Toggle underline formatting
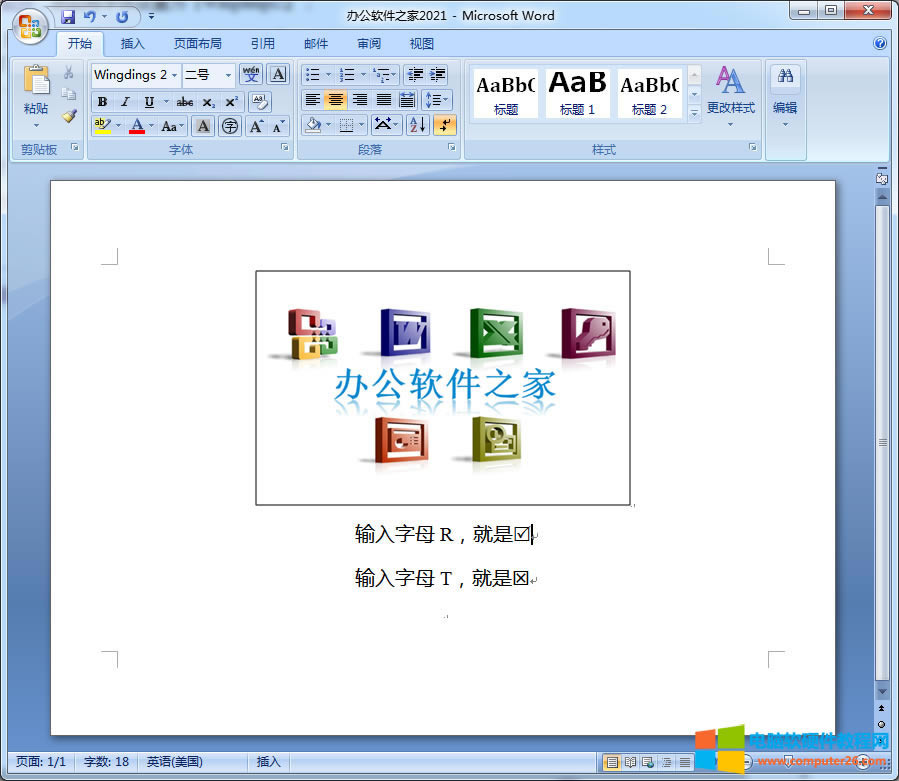 tap(149, 102)
